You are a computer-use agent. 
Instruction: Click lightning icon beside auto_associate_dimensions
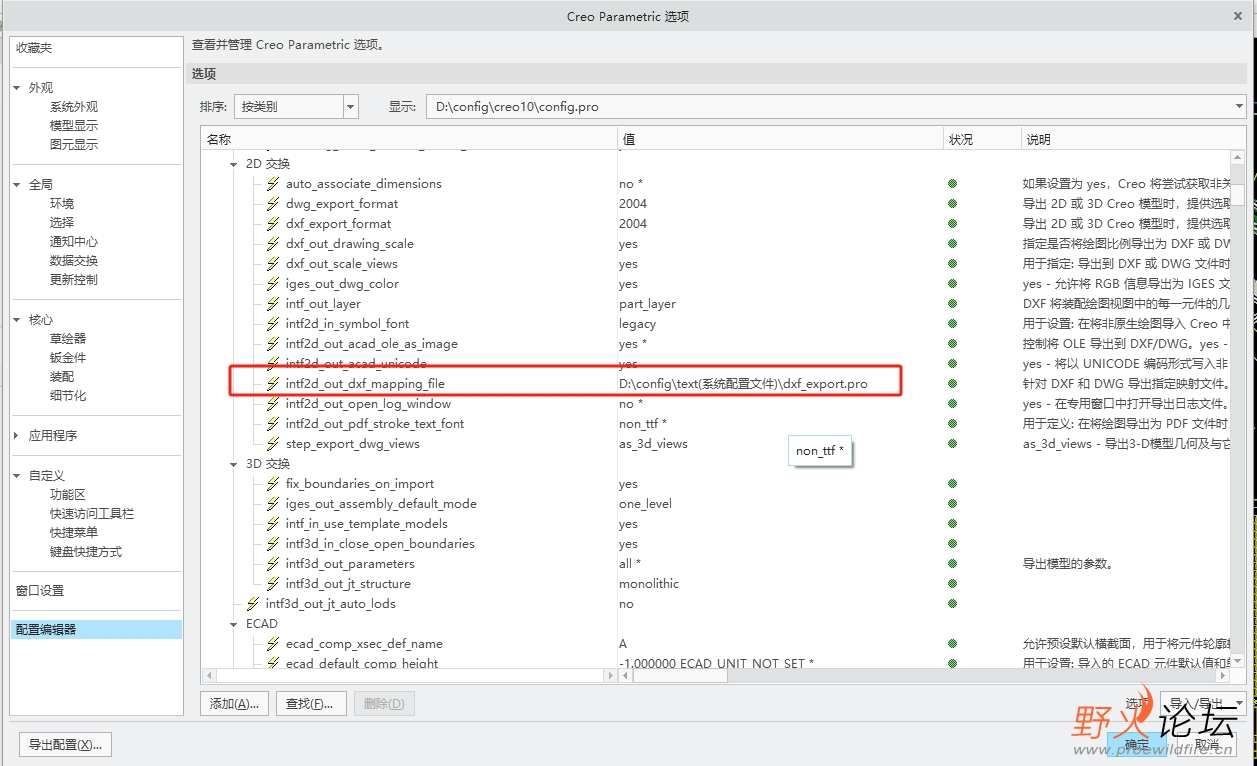pyautogui.click(x=273, y=184)
